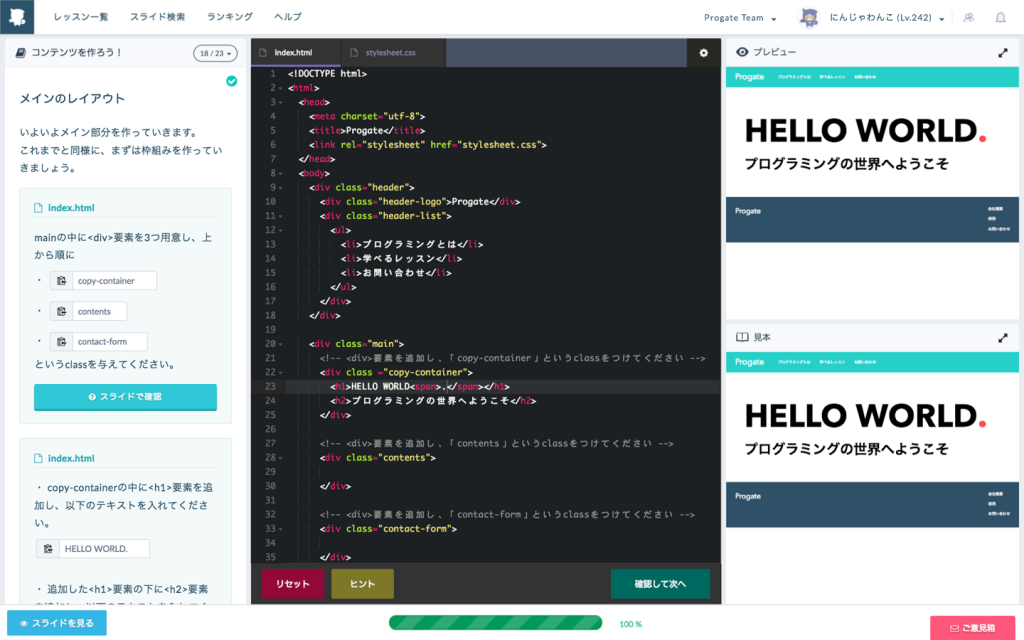Collapse the copy-container div at line 22
Screen dimensions: 1024x640
[281, 373]
